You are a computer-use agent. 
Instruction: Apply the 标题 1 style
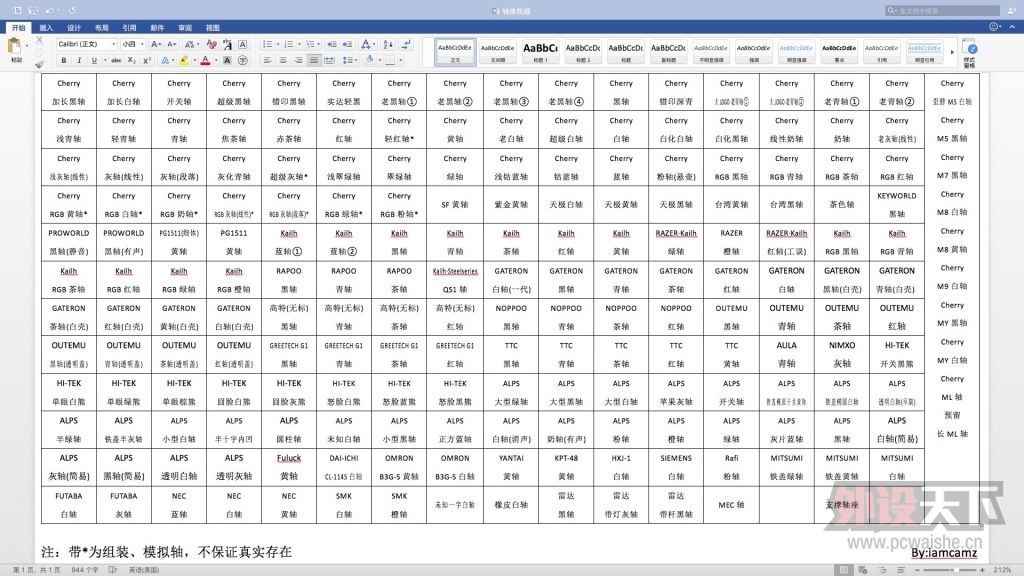click(x=540, y=52)
